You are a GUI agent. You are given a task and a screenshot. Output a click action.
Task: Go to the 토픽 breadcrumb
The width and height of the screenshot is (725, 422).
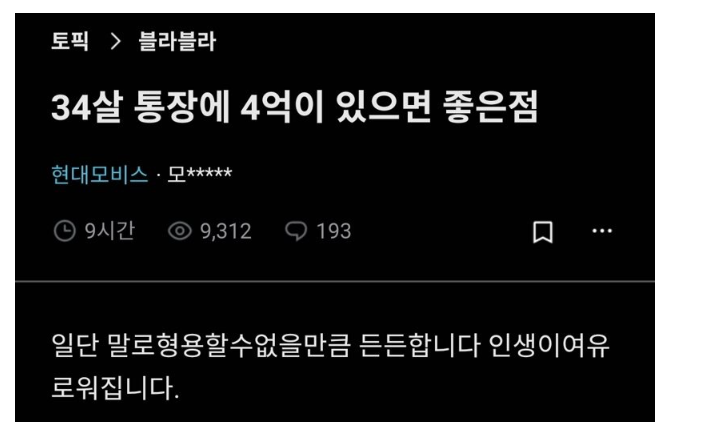70,41
